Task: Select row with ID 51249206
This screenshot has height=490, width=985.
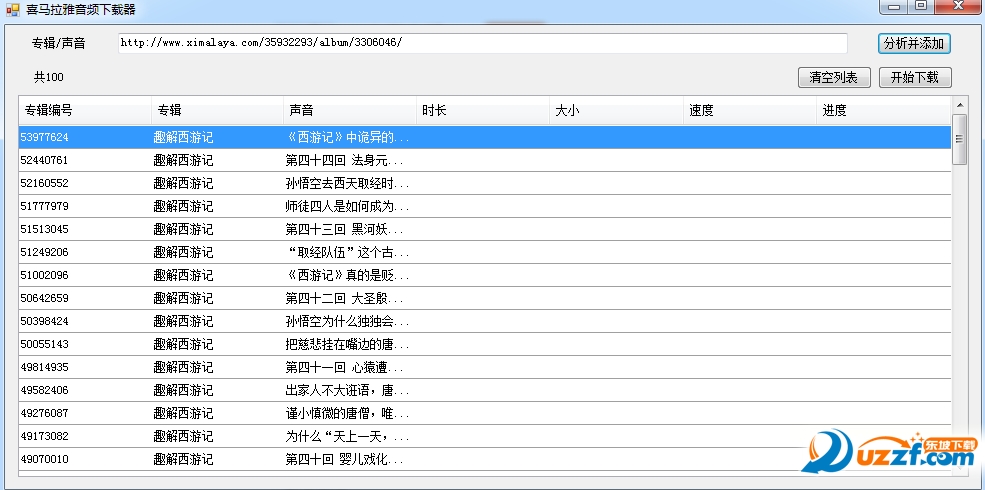Action: pos(484,253)
